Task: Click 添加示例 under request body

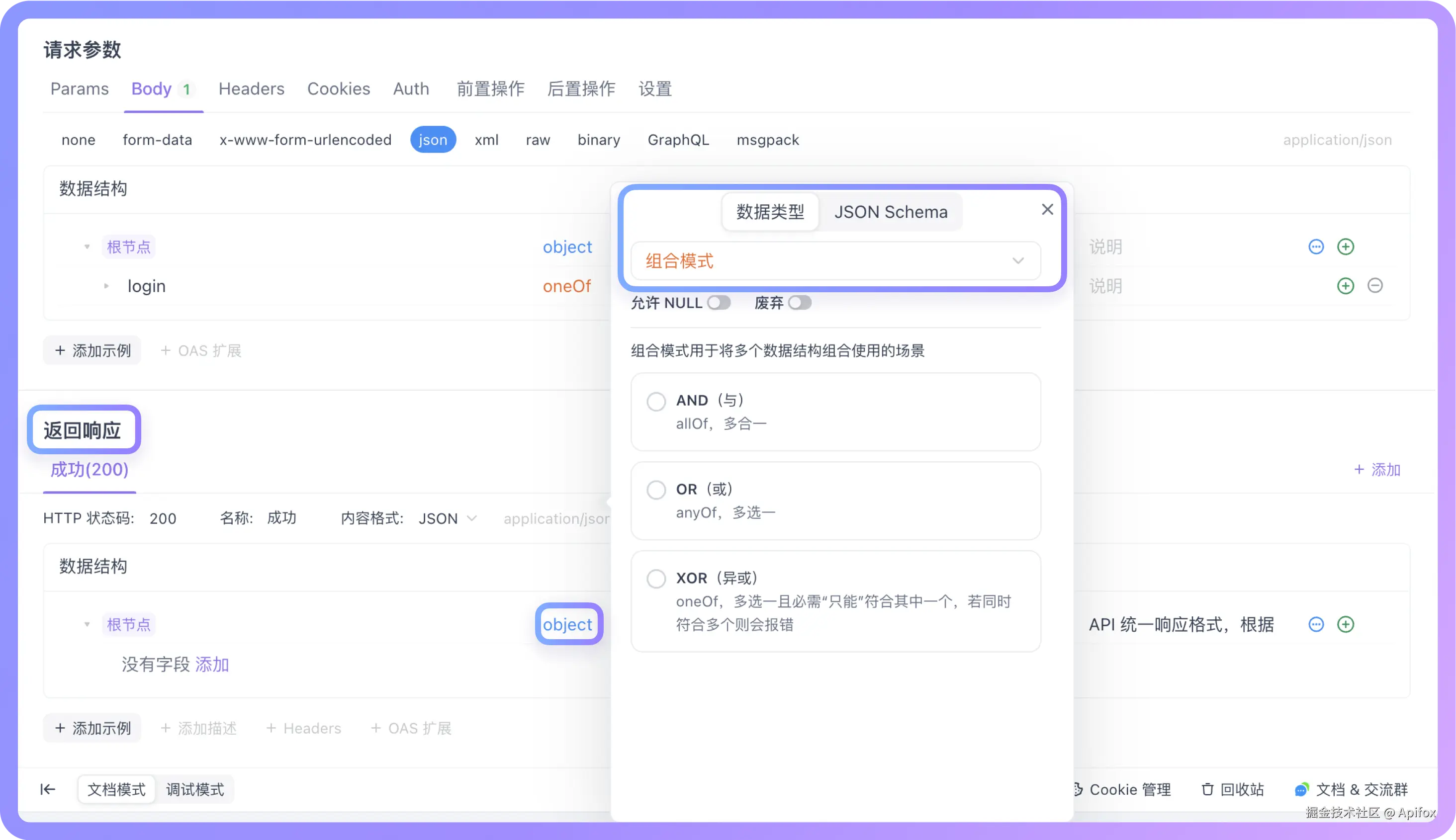Action: click(92, 350)
